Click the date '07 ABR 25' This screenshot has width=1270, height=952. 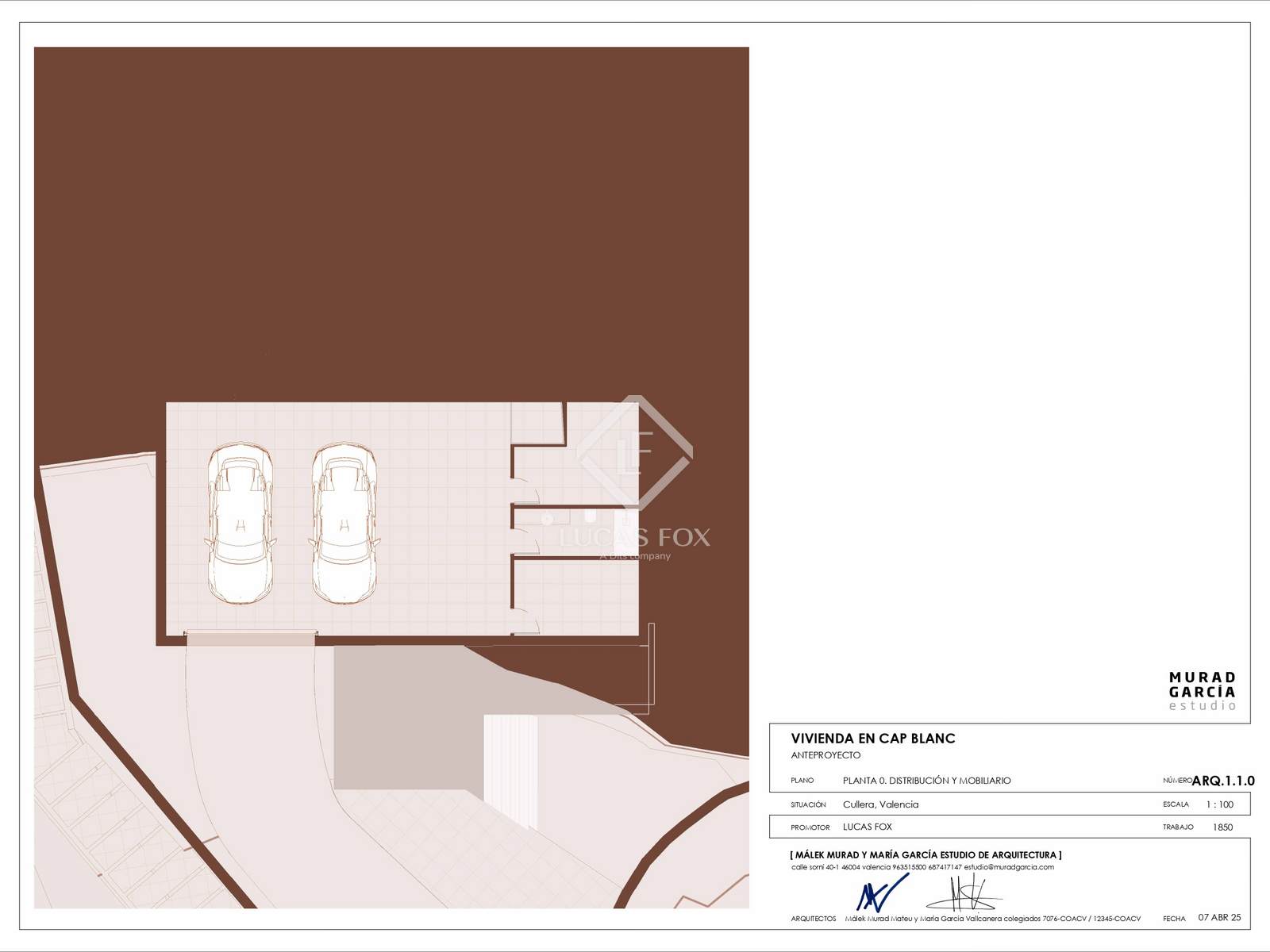click(1219, 918)
